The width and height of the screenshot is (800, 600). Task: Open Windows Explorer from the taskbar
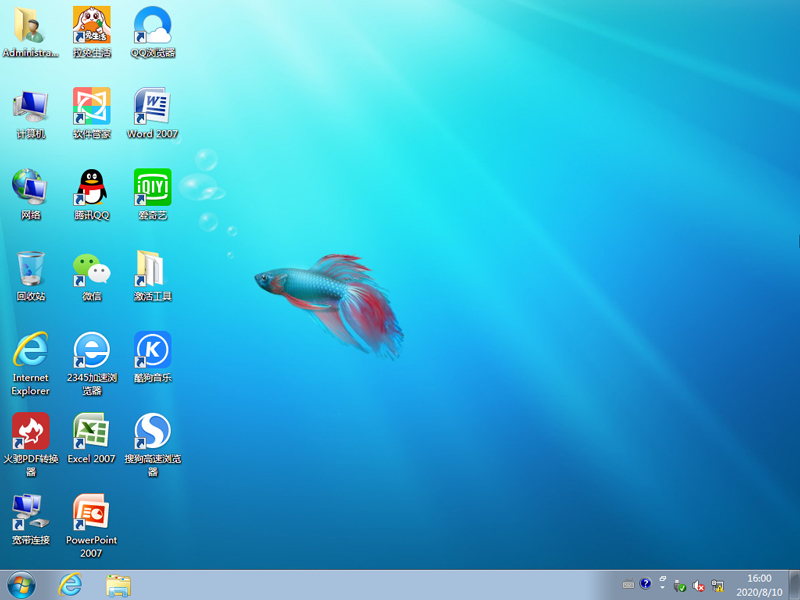click(x=118, y=586)
